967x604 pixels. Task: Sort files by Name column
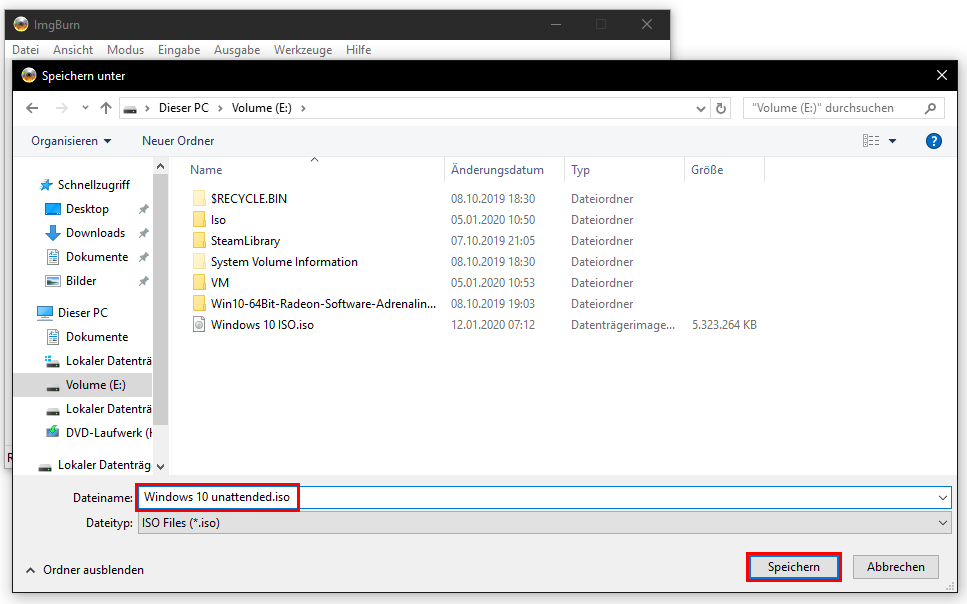click(206, 170)
